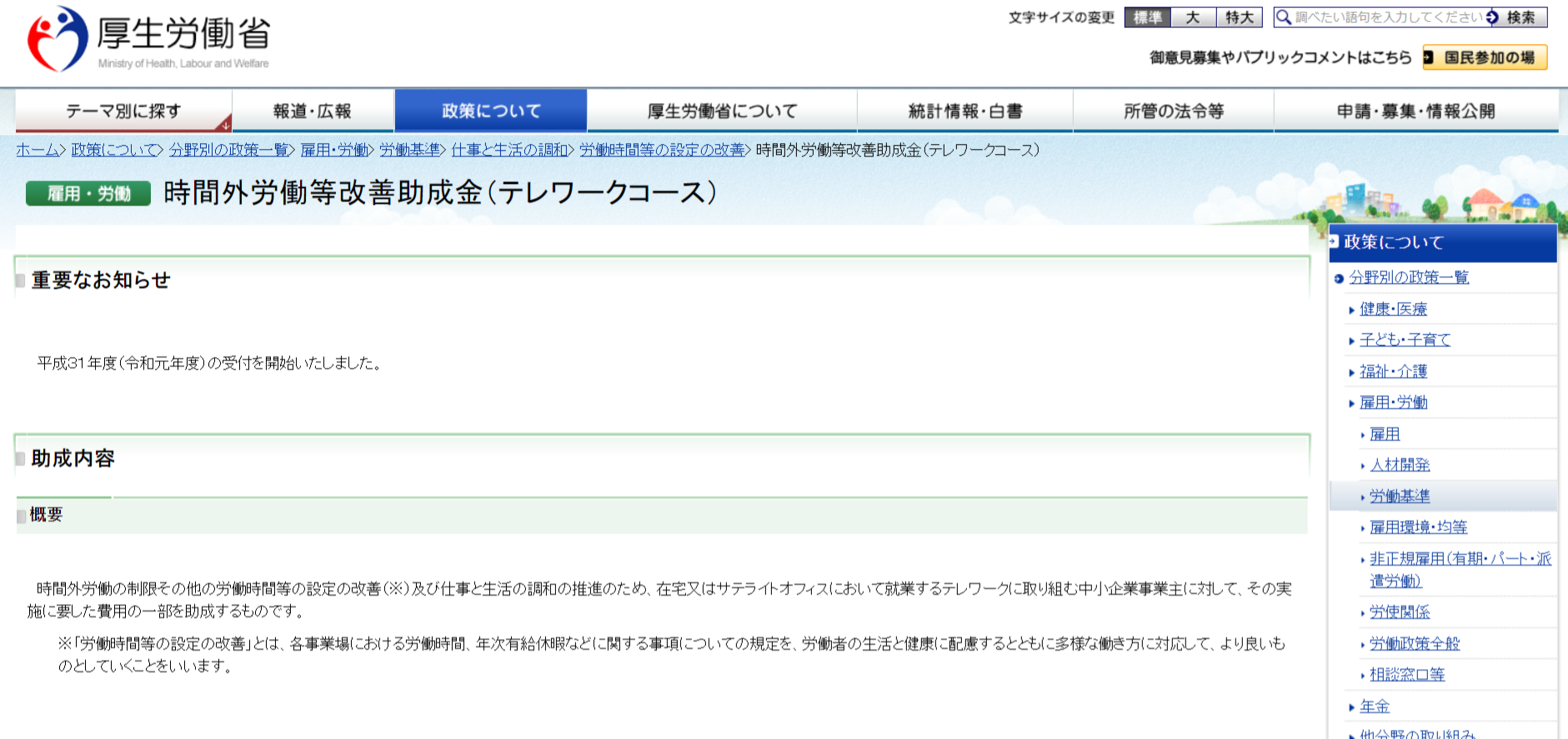Open the 国民参加の場 button
1568x739 pixels.
[x=1485, y=57]
